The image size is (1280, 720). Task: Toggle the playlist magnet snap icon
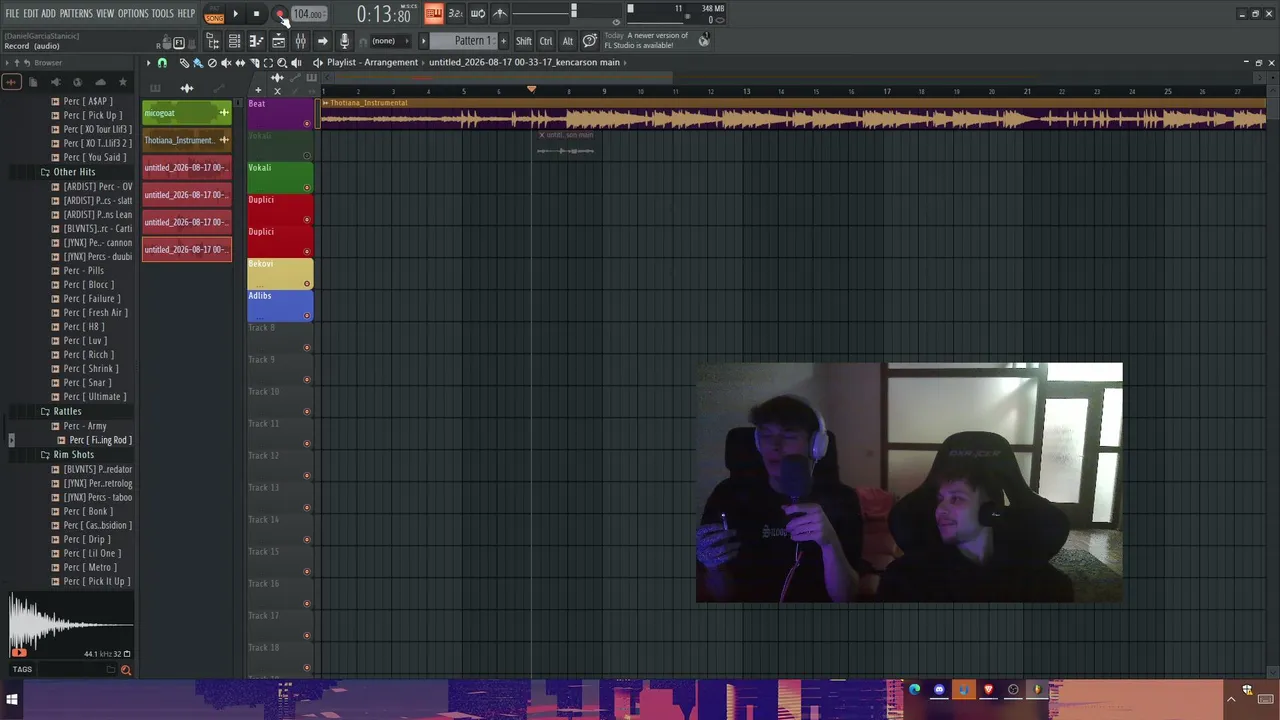coord(162,63)
